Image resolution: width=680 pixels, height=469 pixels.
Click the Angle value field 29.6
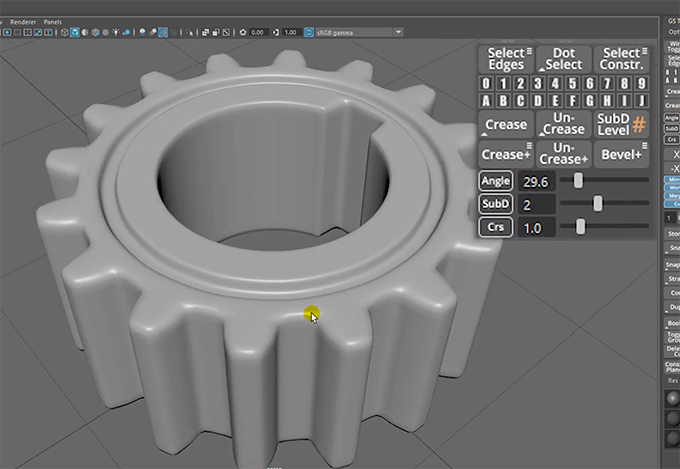(537, 181)
